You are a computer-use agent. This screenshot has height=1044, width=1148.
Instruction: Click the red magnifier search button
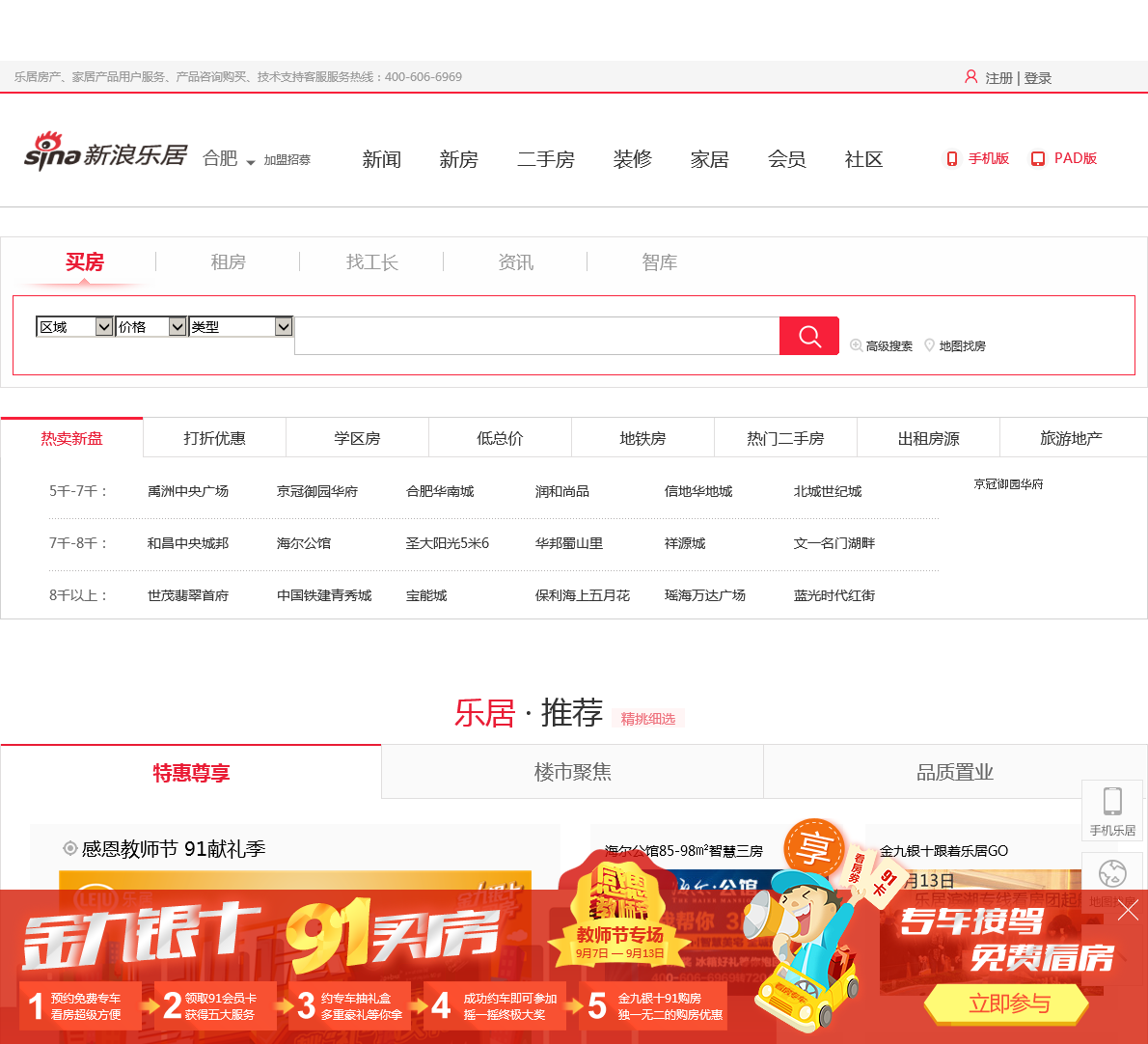(x=809, y=336)
